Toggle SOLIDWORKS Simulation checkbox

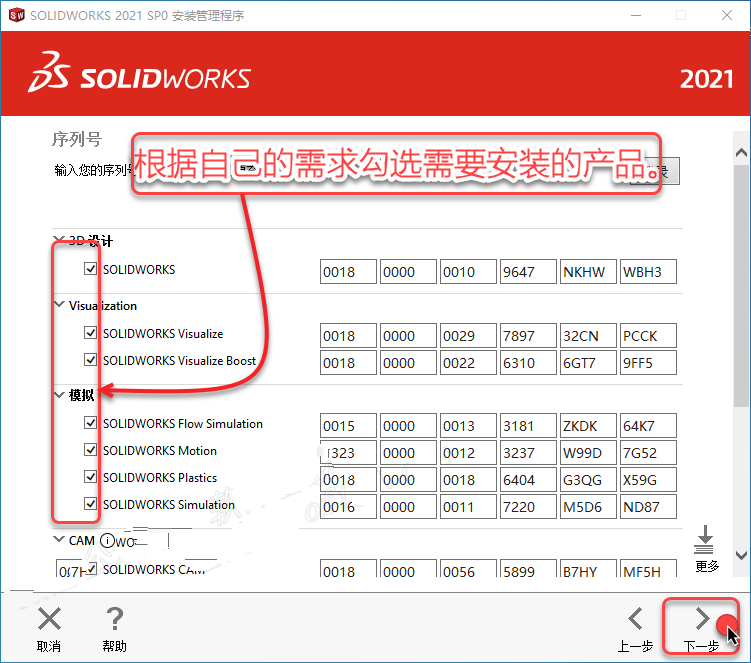(91, 503)
